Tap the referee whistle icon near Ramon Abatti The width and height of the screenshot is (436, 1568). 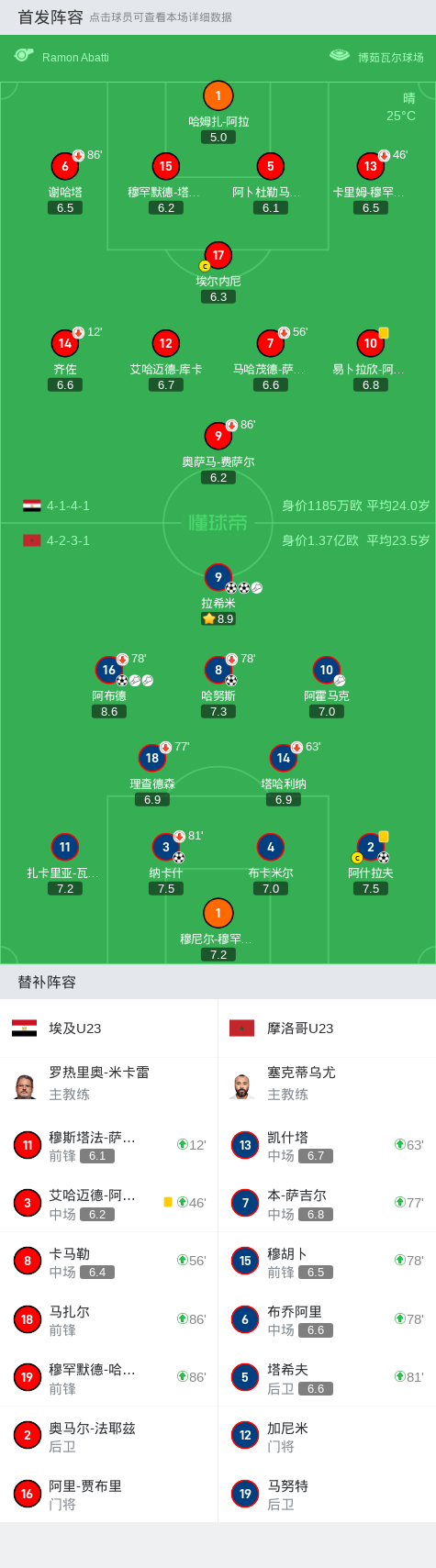click(24, 56)
